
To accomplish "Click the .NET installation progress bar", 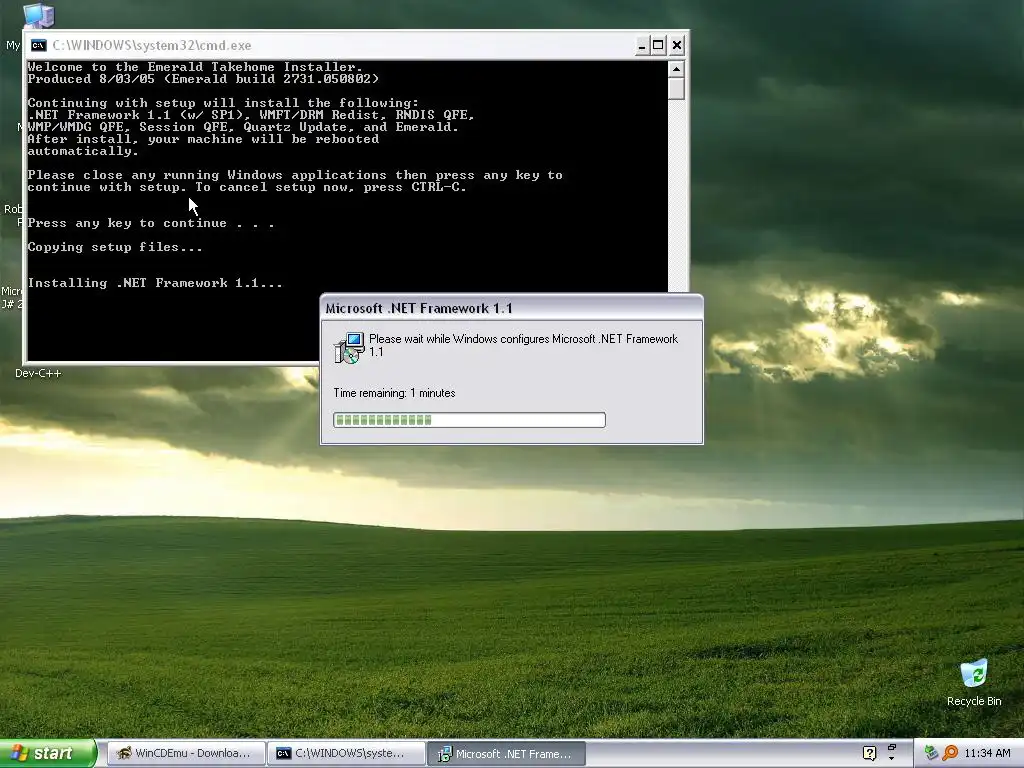I will pyautogui.click(x=469, y=420).
